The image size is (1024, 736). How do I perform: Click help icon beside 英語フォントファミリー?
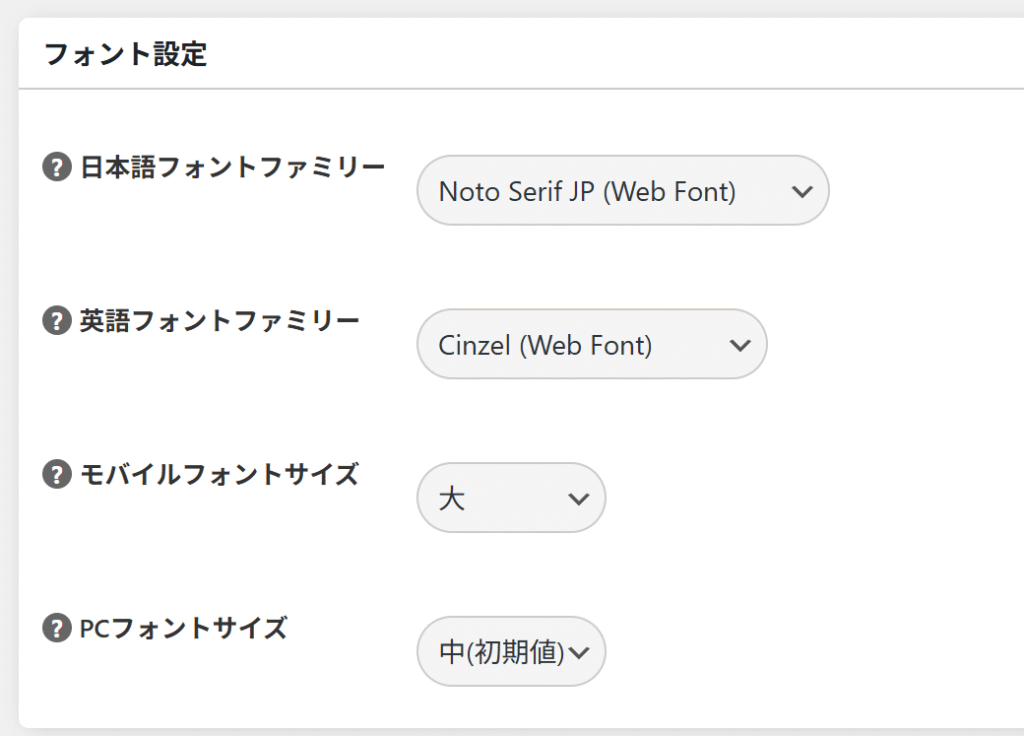coord(56,322)
